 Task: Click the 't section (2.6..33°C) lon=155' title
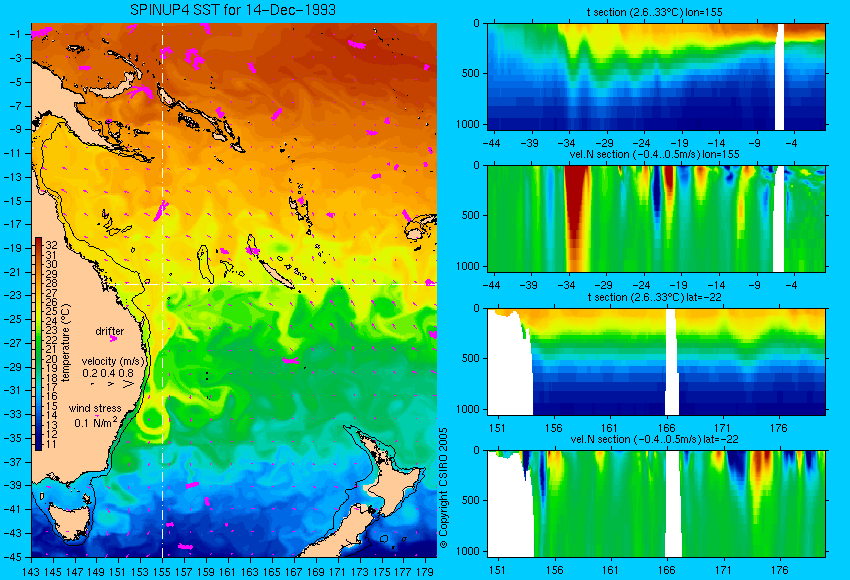click(x=654, y=12)
